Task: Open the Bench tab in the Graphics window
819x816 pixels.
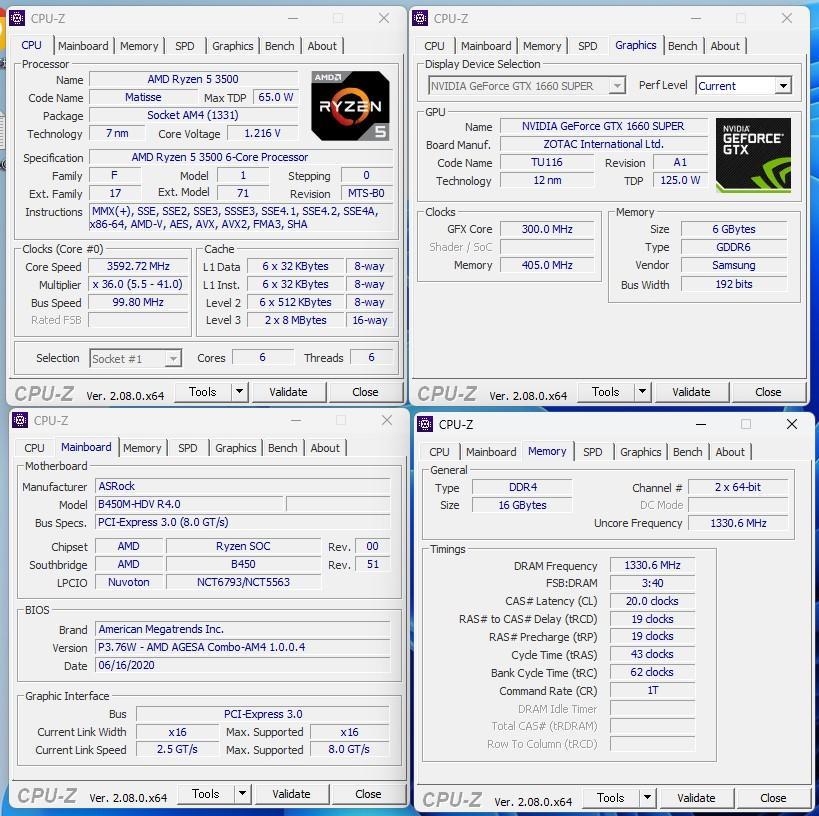Action: (x=682, y=46)
